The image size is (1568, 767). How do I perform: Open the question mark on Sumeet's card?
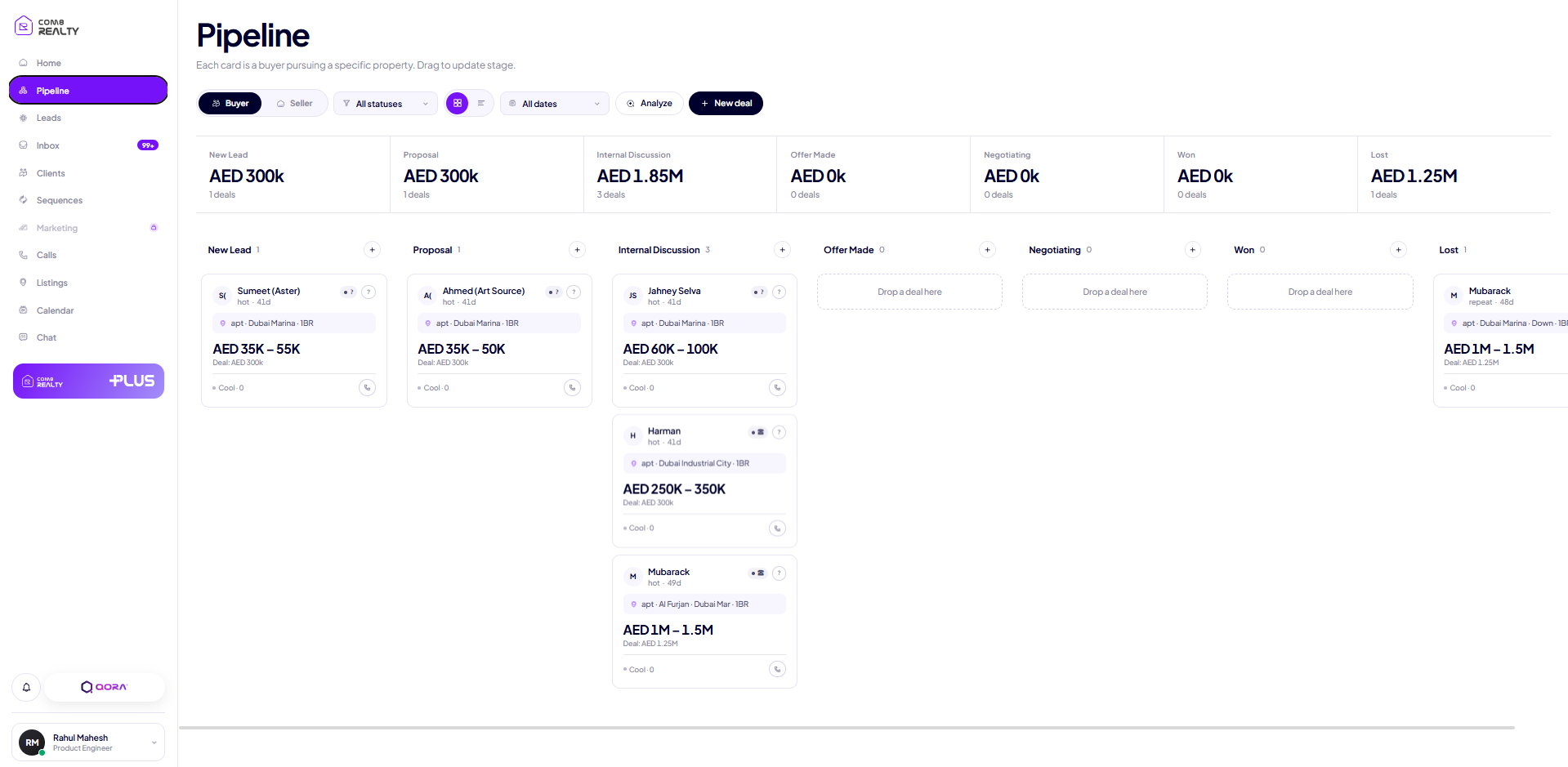click(369, 292)
